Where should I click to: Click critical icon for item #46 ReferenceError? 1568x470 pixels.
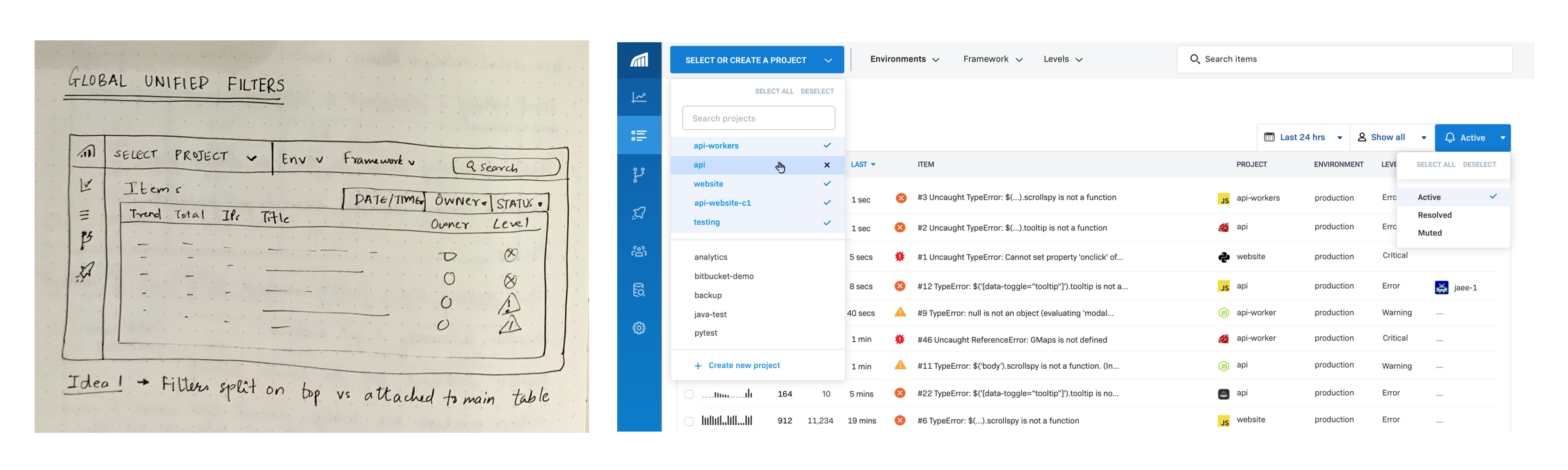point(900,339)
